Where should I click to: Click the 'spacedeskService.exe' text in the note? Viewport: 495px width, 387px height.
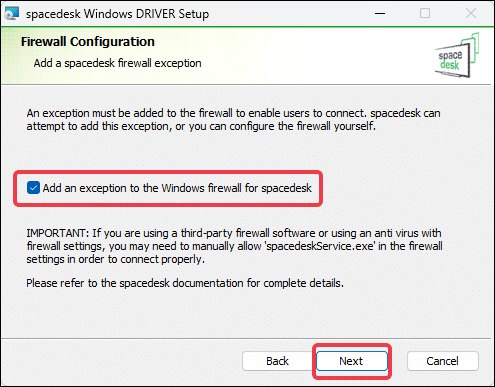coord(320,246)
